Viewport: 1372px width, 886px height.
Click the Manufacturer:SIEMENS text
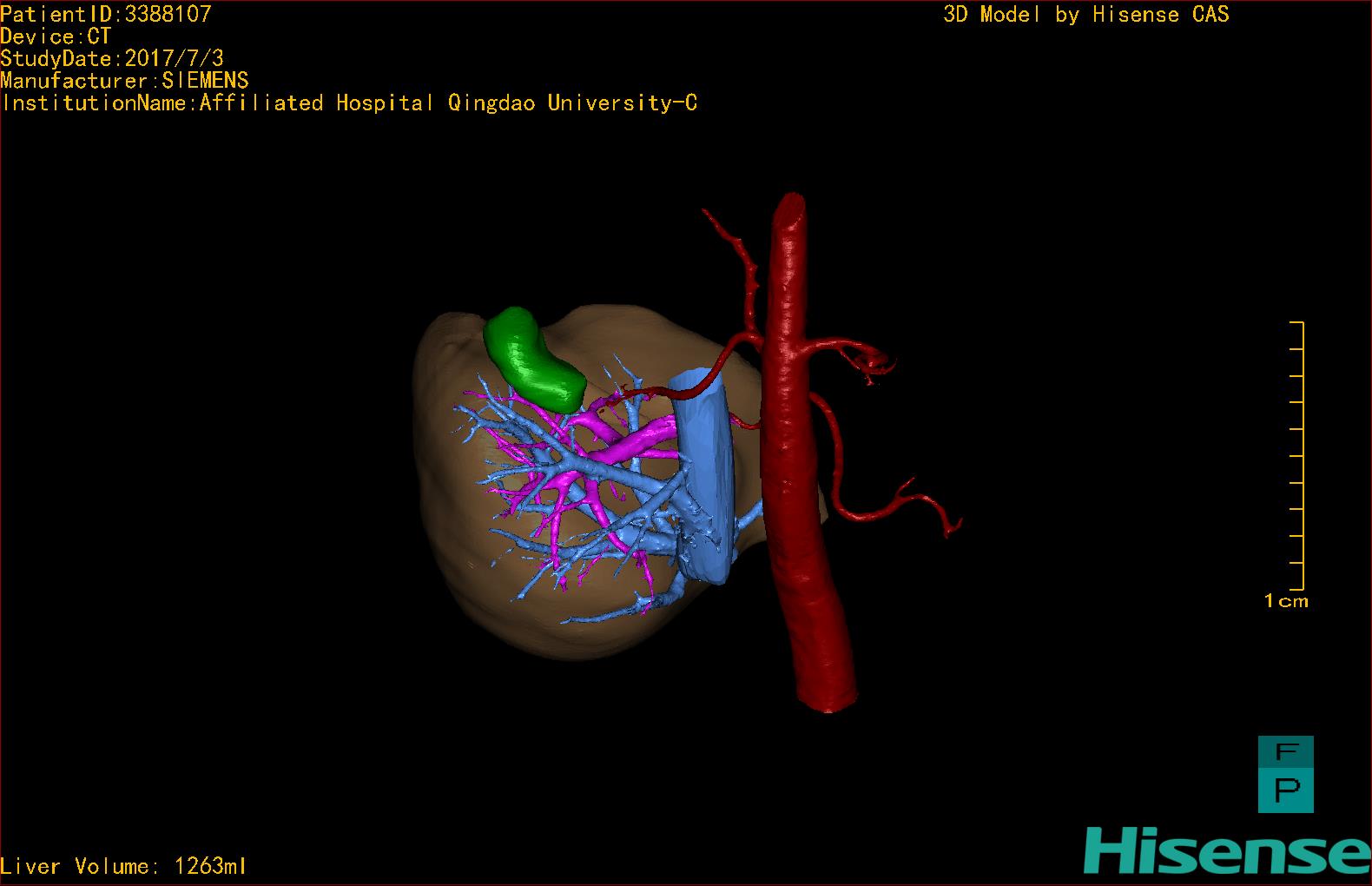[x=124, y=81]
